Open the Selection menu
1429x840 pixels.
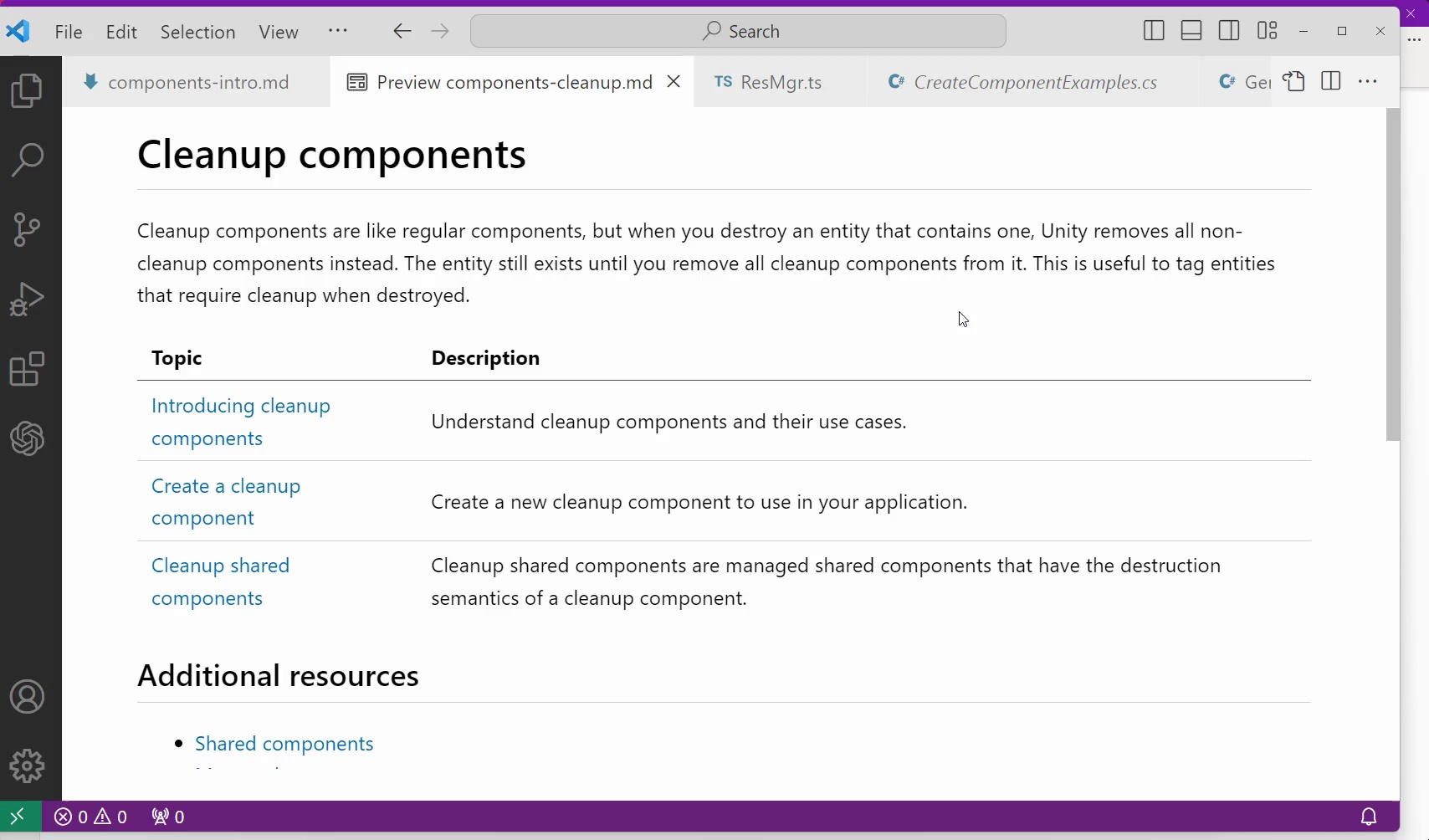point(198,32)
